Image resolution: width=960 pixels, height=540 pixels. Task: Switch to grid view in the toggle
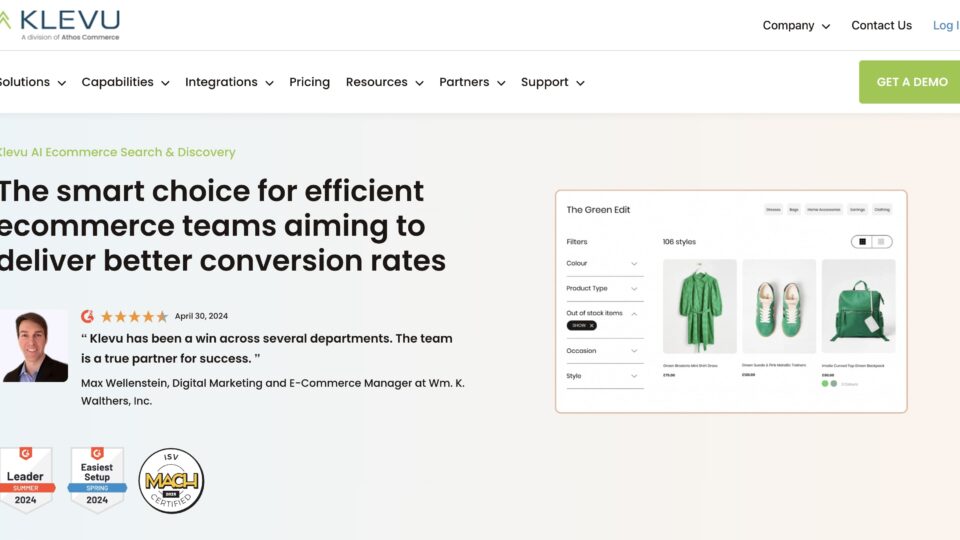pos(862,242)
